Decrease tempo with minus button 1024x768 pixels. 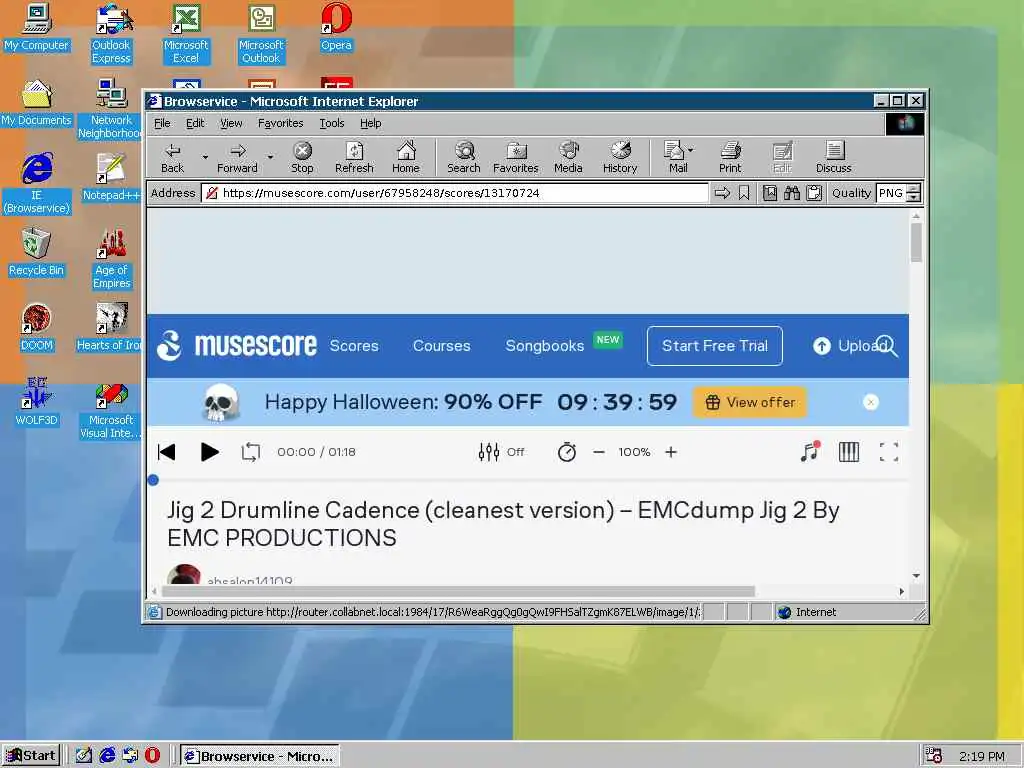tap(599, 452)
